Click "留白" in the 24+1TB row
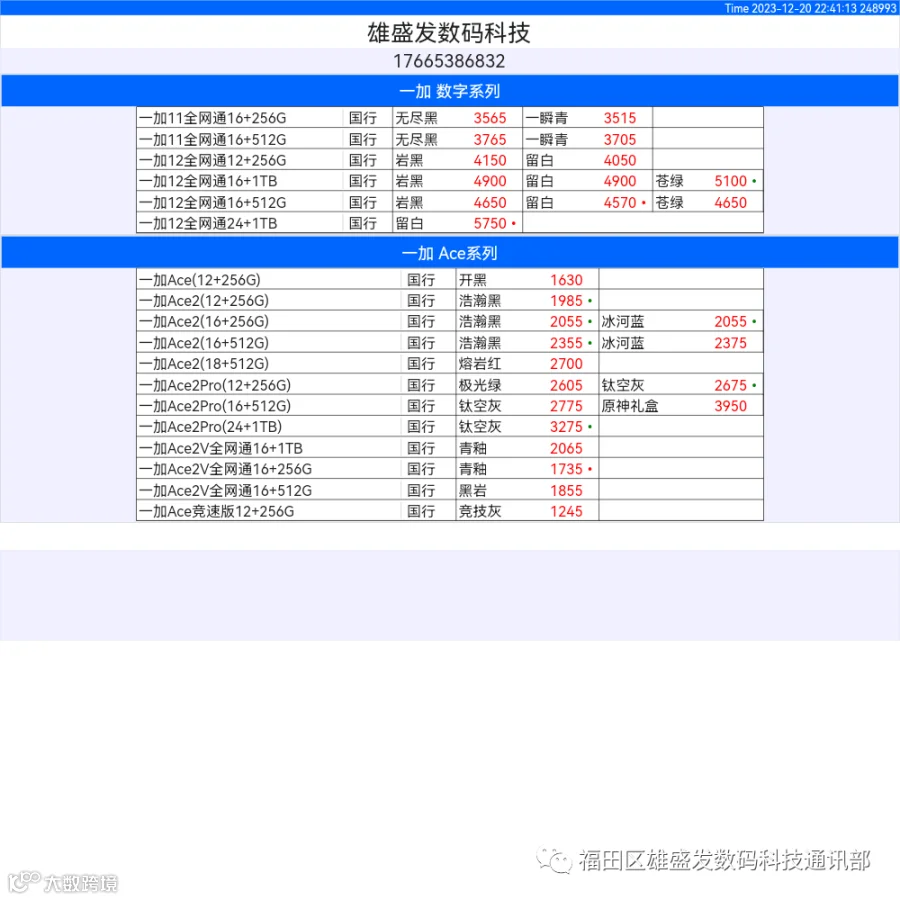900x900 pixels. [409, 223]
